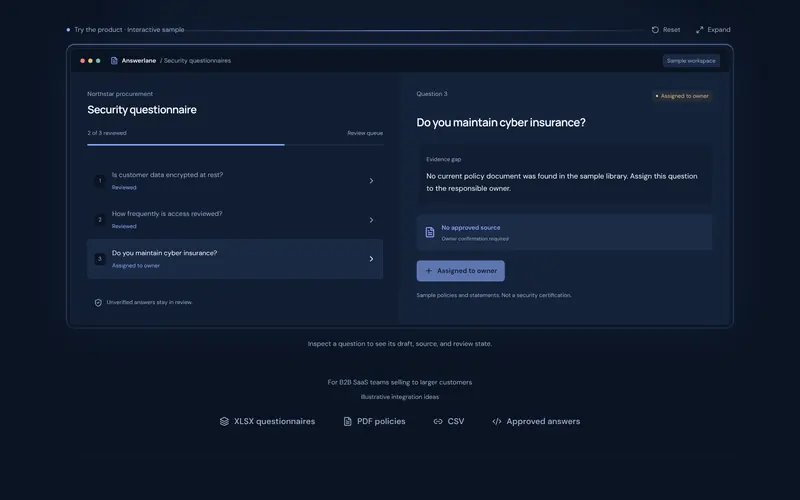
Task: Select question 2 How frequently is access reviewed
Action: coord(235,220)
